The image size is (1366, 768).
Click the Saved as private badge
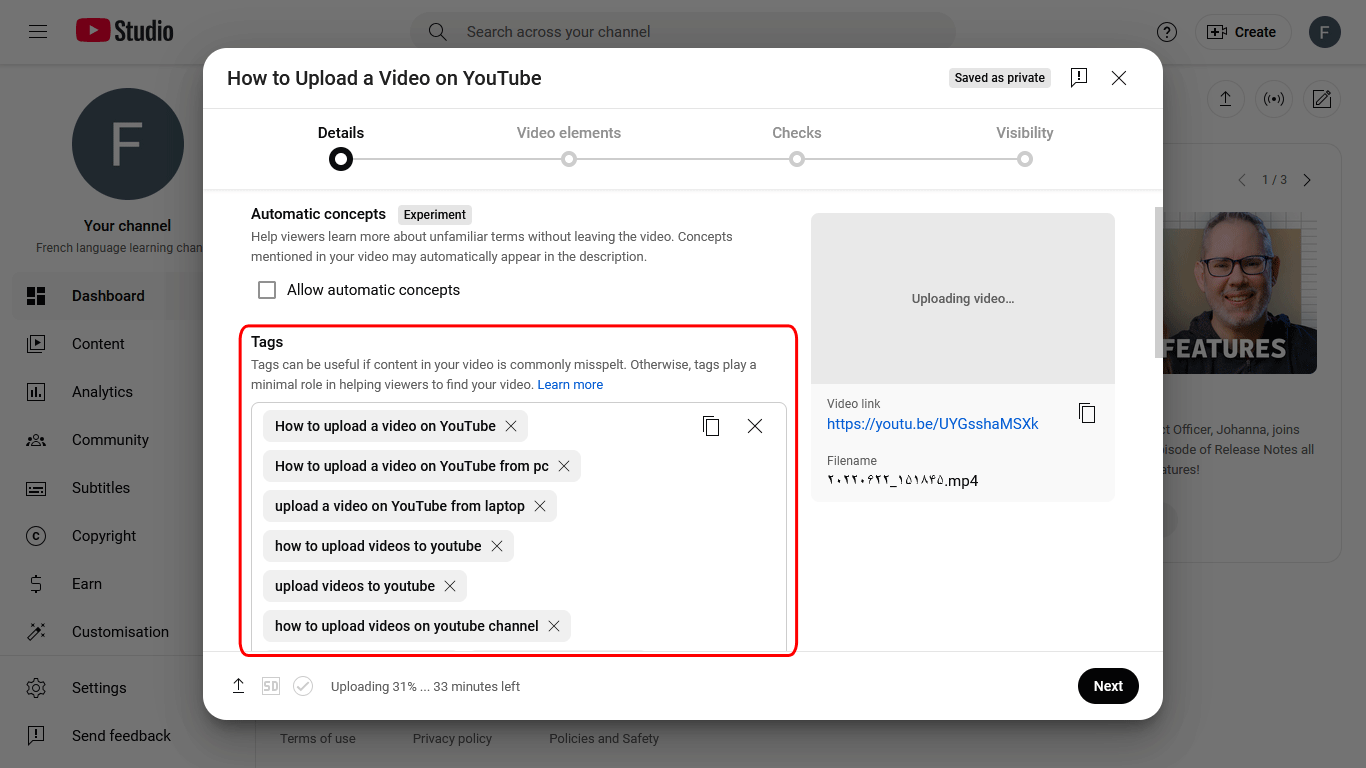[1000, 78]
